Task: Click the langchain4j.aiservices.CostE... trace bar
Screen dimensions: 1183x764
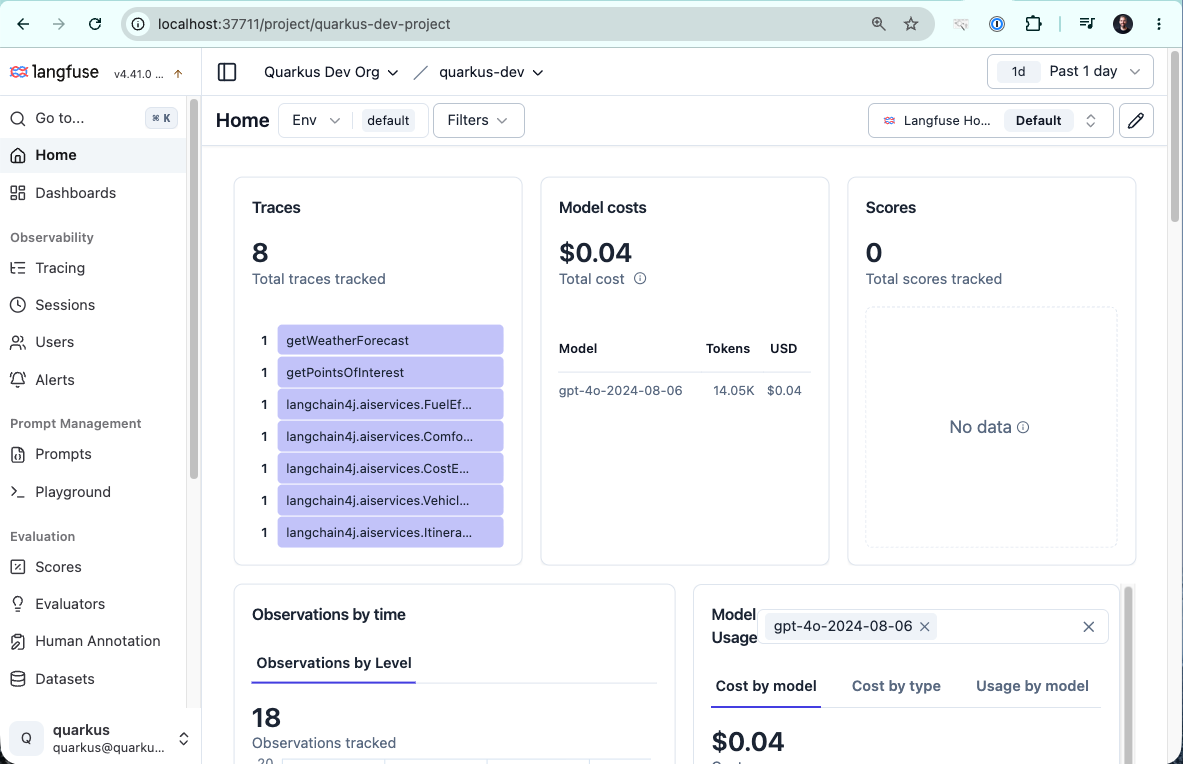Action: [390, 468]
